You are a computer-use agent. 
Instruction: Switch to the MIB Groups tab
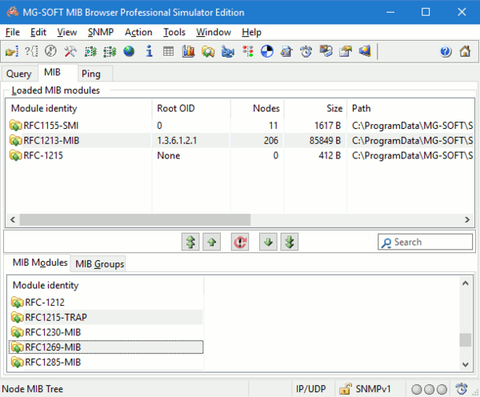tap(99, 264)
